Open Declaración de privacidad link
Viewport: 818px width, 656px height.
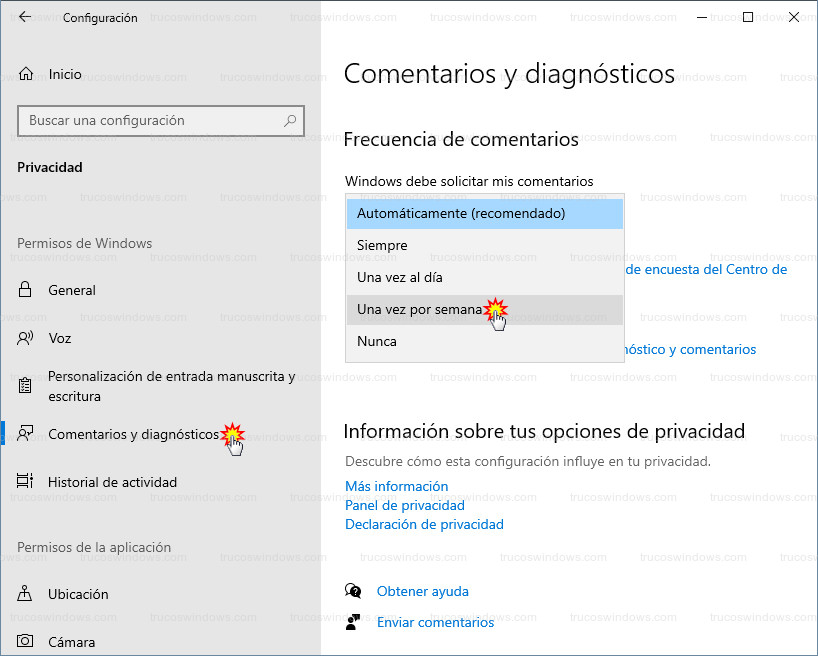tap(424, 524)
